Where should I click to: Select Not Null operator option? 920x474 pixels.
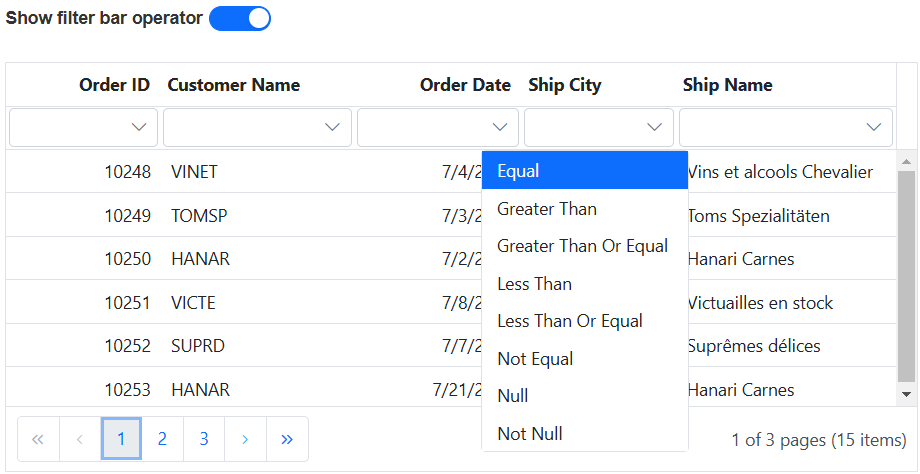coord(530,434)
